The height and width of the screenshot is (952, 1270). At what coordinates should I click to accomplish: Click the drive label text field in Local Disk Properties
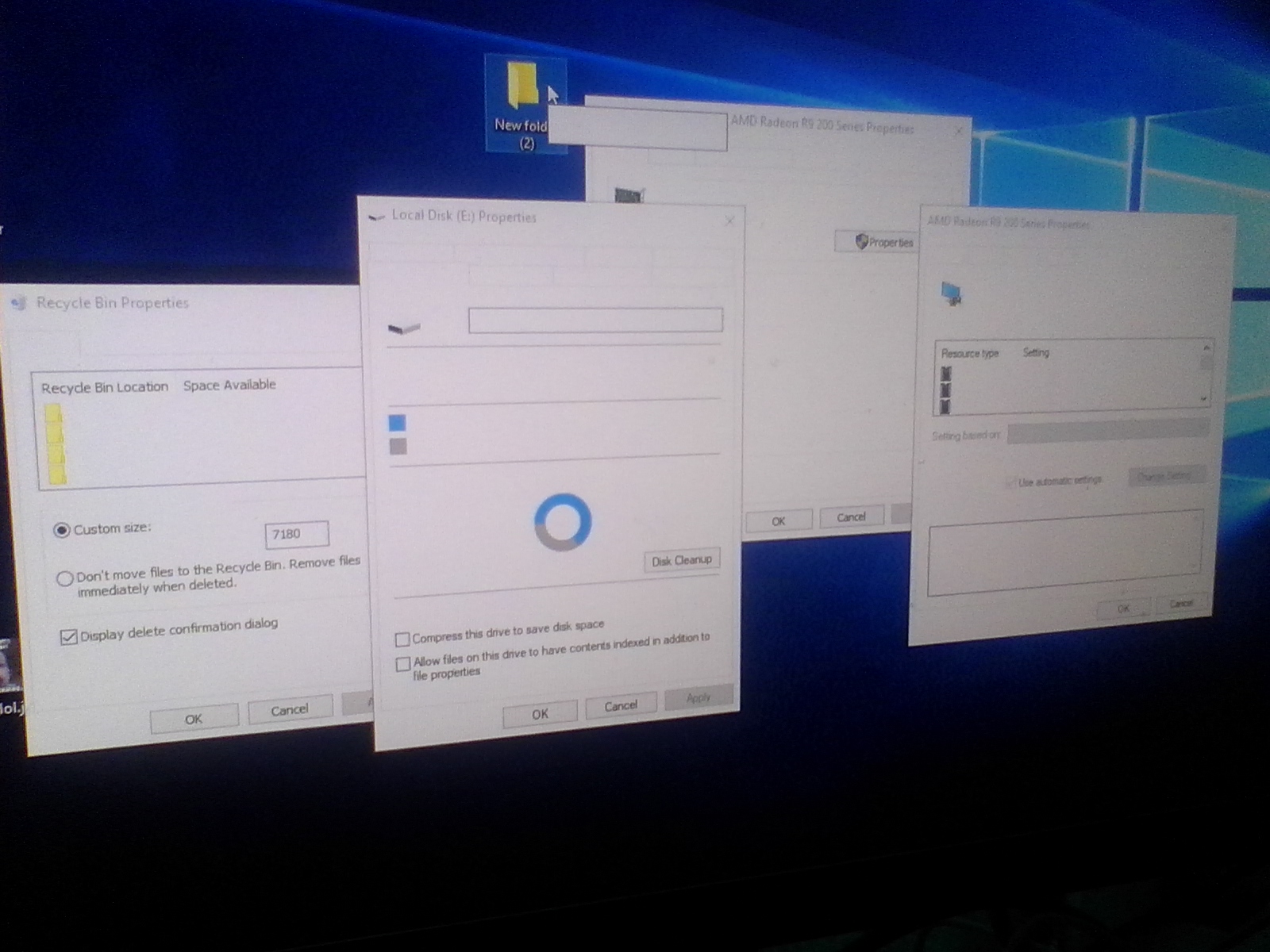[x=595, y=321]
